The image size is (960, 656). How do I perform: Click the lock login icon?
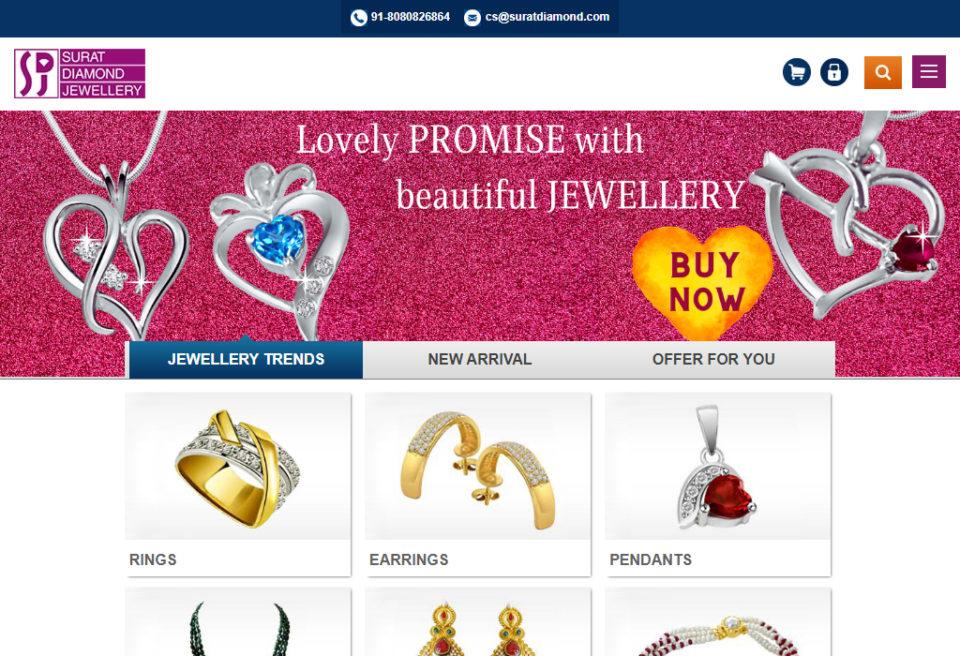click(x=834, y=72)
